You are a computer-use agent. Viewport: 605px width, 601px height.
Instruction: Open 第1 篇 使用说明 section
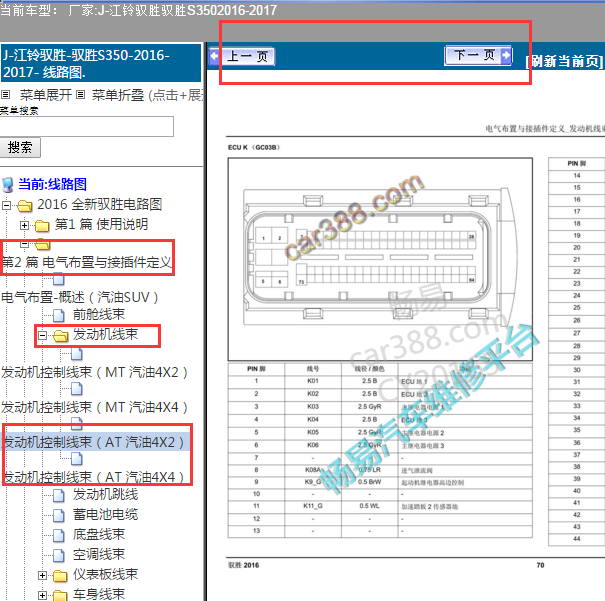[101, 224]
